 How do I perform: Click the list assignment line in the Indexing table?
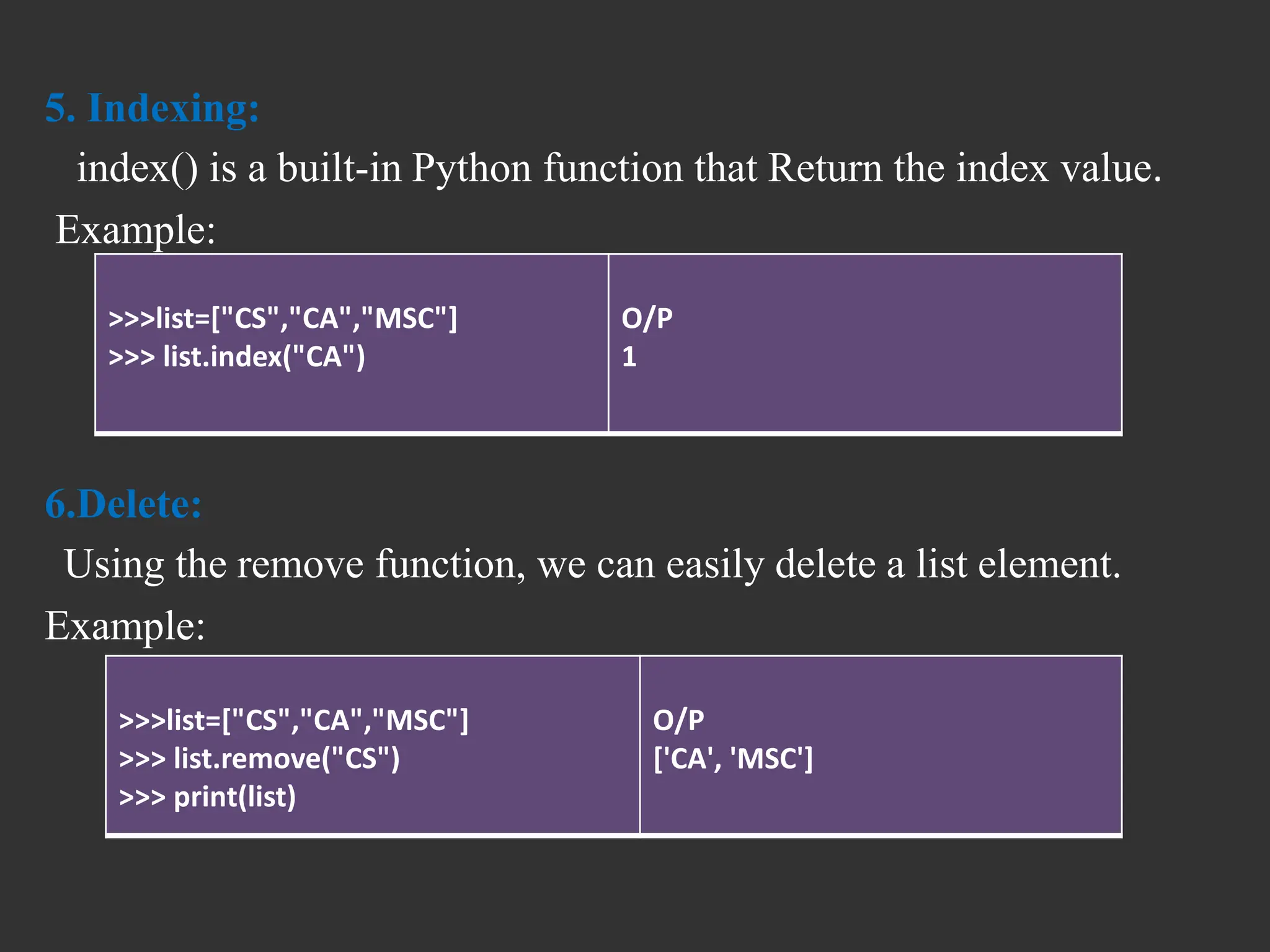(283, 319)
